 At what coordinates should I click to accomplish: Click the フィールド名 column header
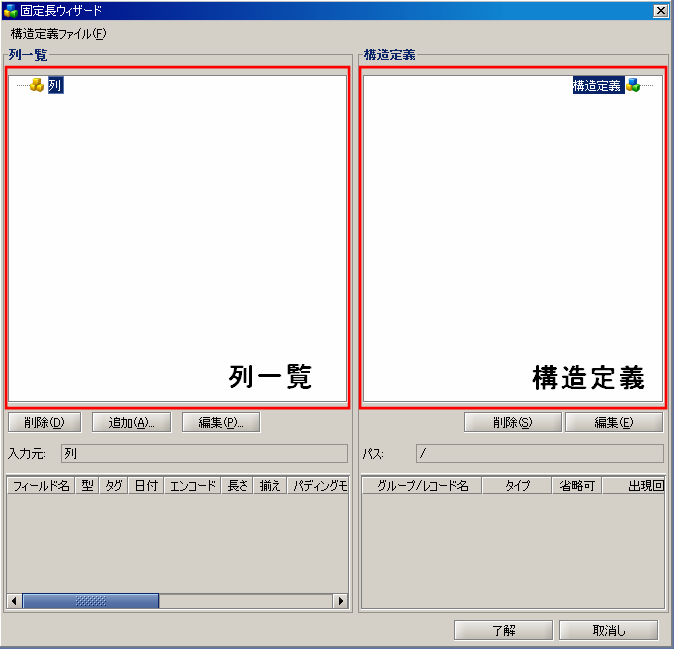41,486
